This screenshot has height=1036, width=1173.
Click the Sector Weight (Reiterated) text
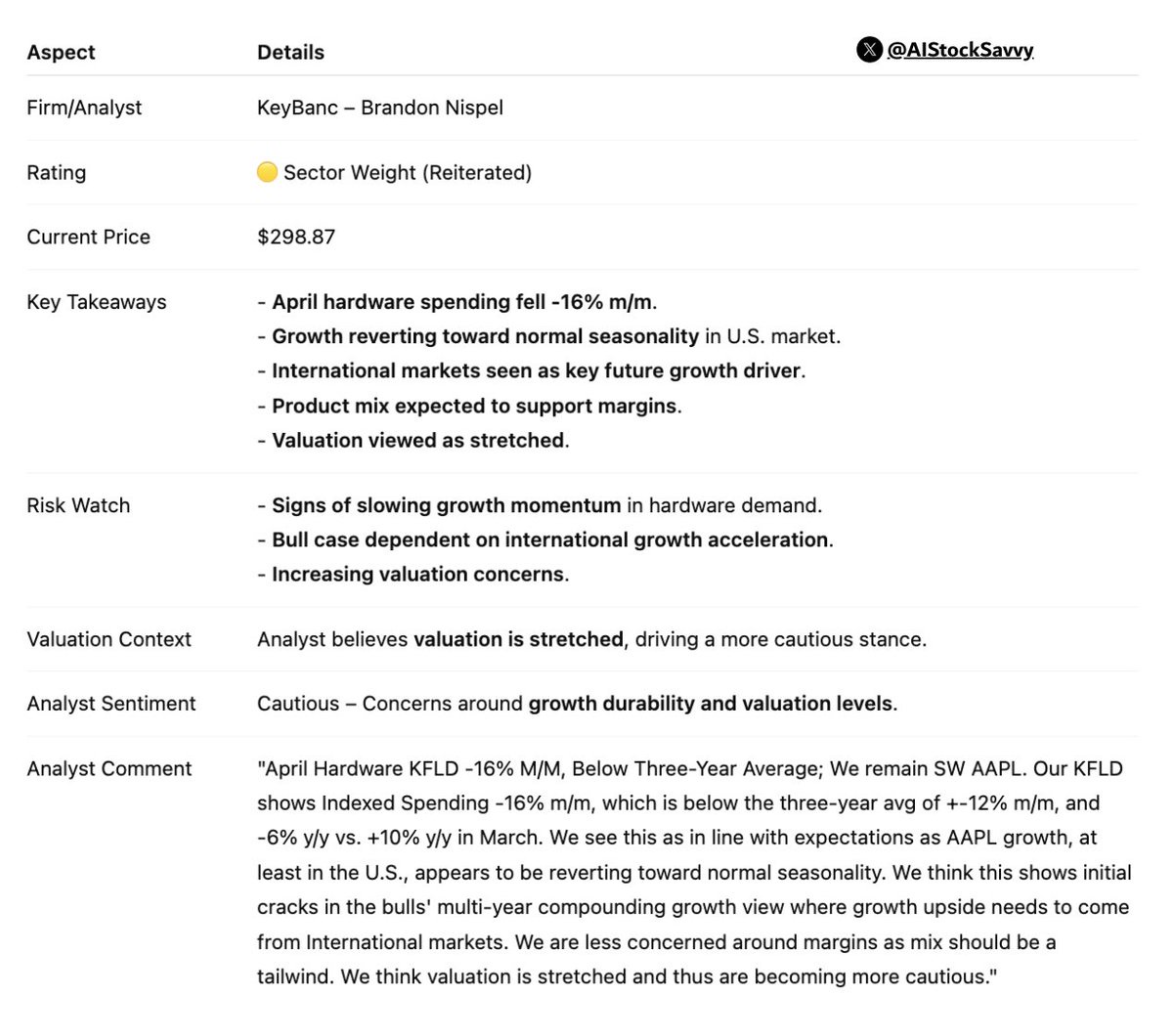point(408,172)
